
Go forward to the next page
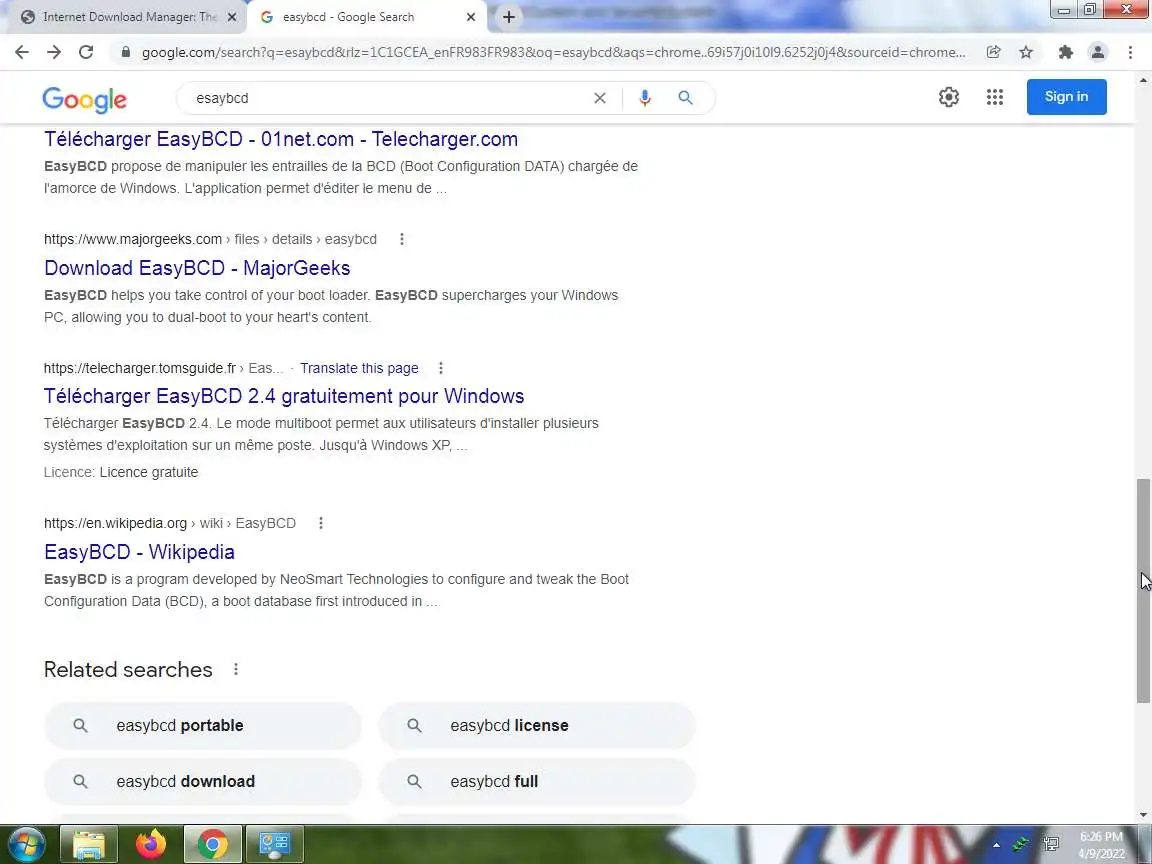[54, 52]
